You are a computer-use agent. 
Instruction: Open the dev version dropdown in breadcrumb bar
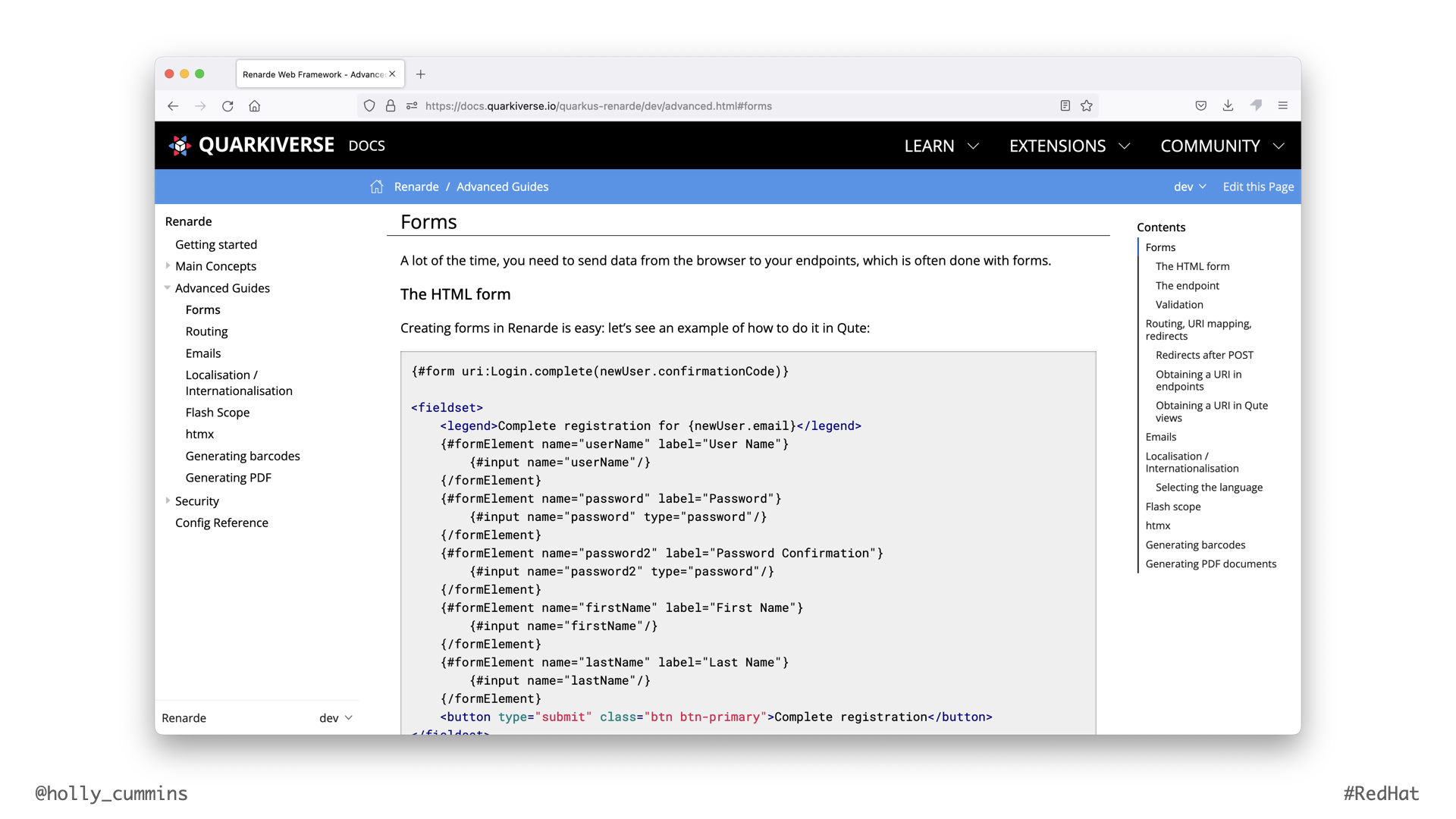[x=1189, y=187]
